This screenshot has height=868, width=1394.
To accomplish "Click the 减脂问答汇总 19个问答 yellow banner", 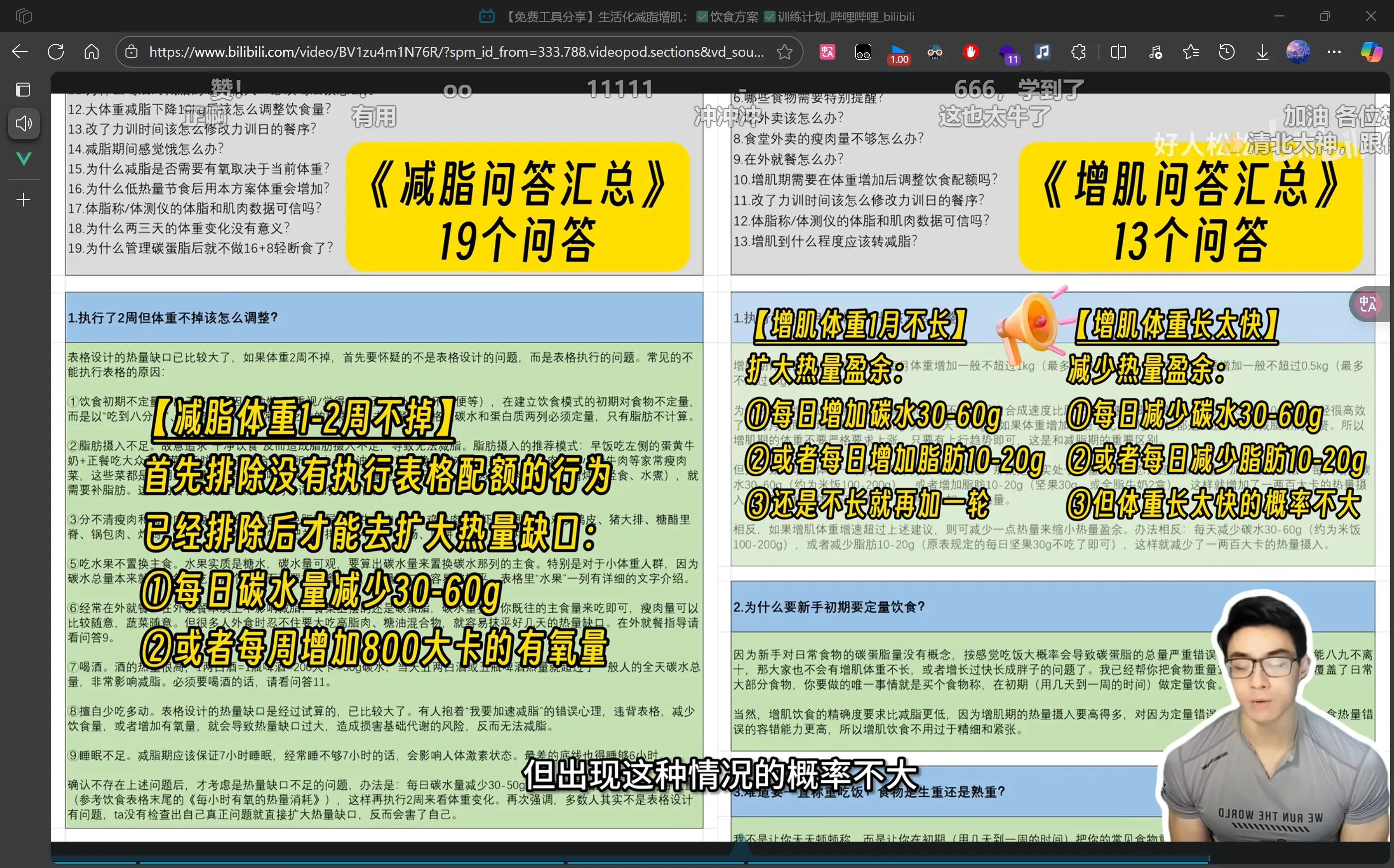I will [517, 207].
